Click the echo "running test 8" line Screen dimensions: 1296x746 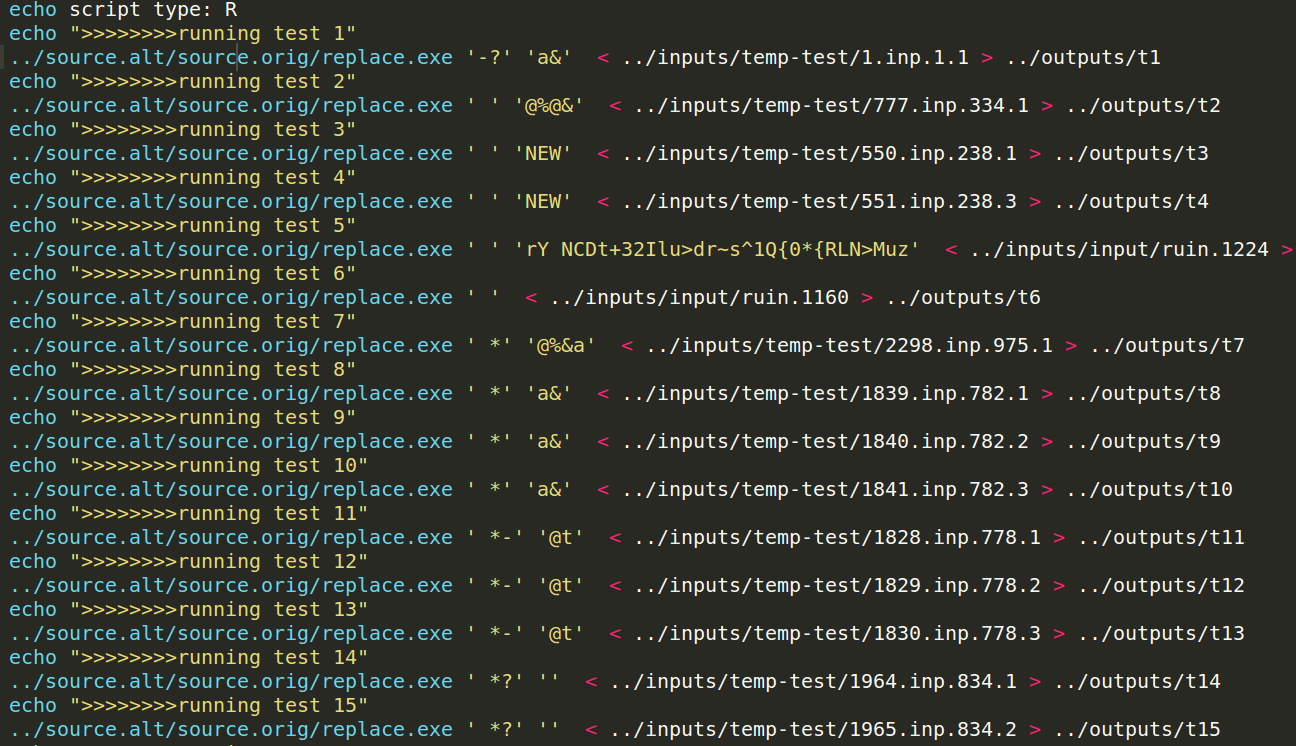(183, 369)
